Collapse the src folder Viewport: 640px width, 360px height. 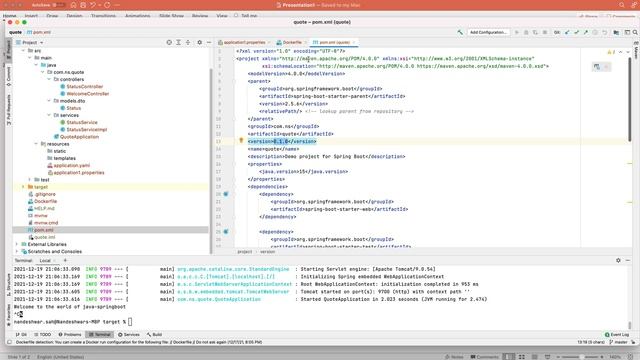click(x=24, y=51)
